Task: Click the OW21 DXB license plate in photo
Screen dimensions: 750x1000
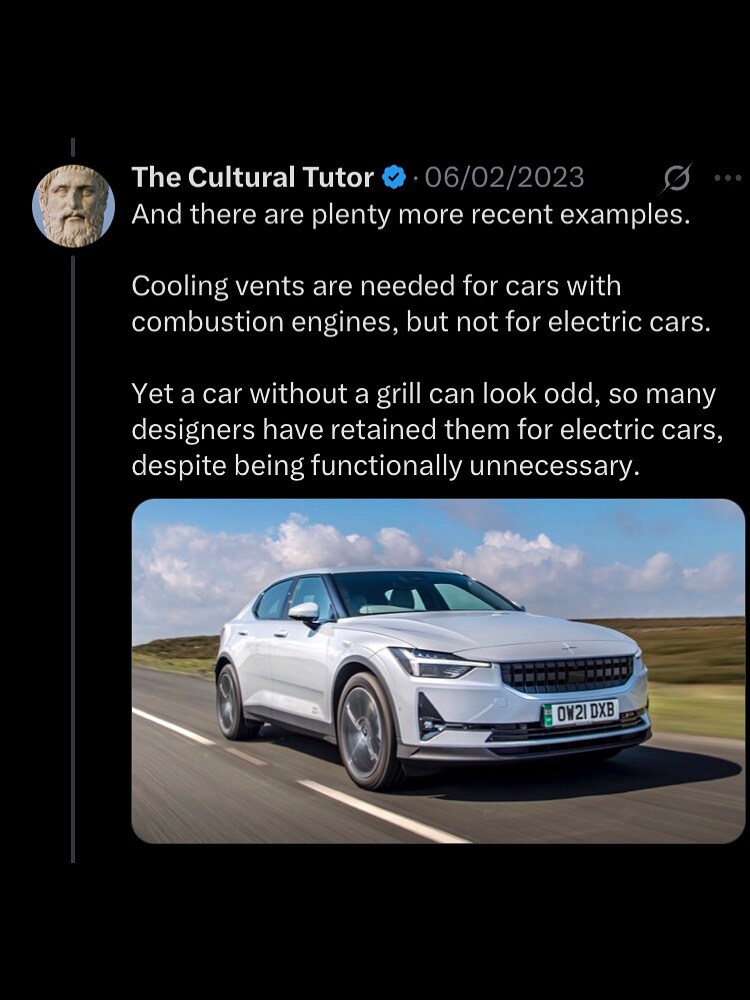Action: coord(580,712)
